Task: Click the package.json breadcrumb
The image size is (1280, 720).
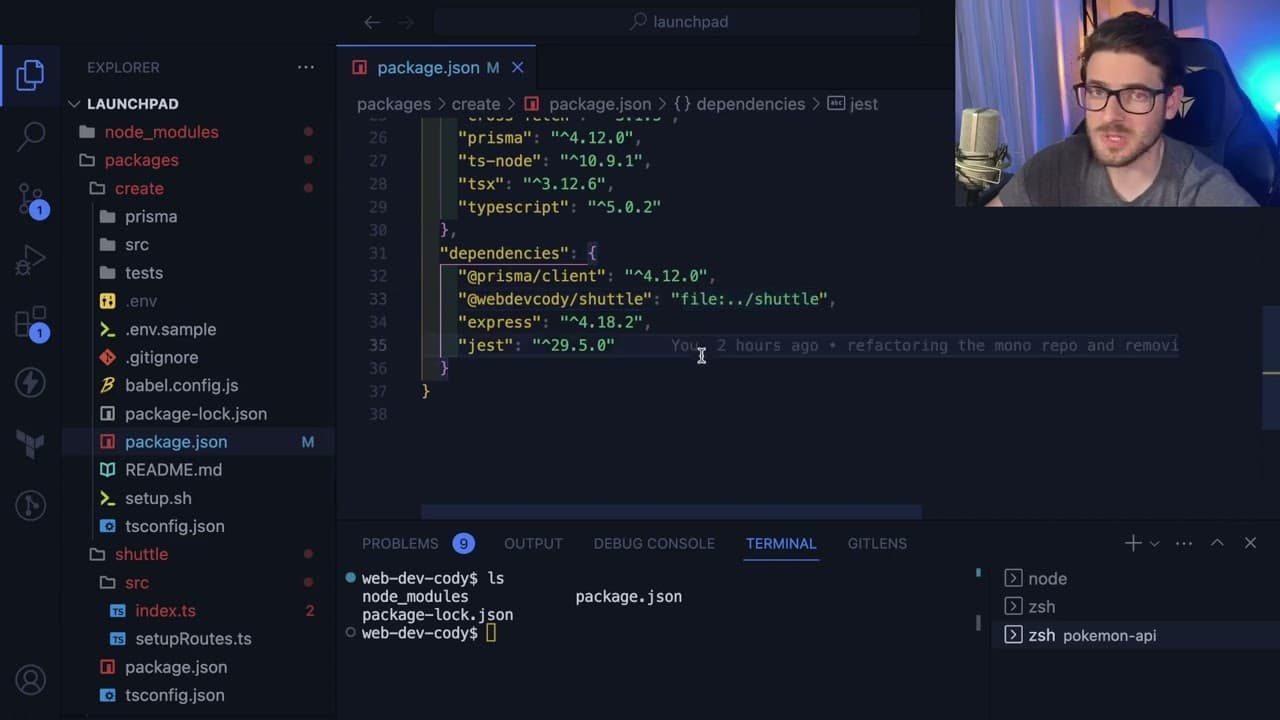Action: click(588, 104)
